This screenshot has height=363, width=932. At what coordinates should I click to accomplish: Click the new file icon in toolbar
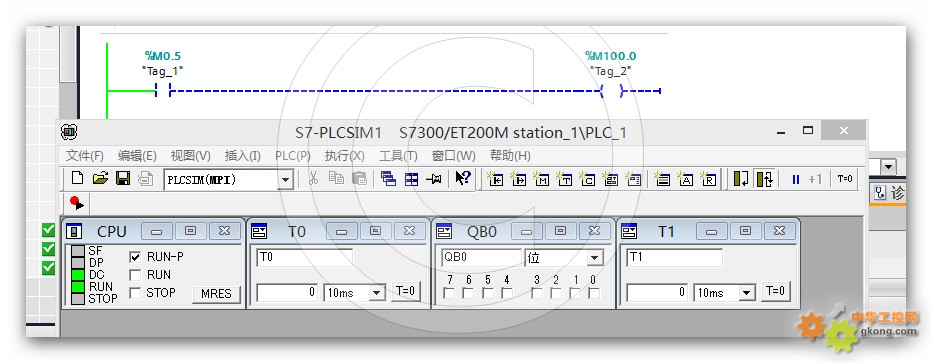(x=77, y=178)
